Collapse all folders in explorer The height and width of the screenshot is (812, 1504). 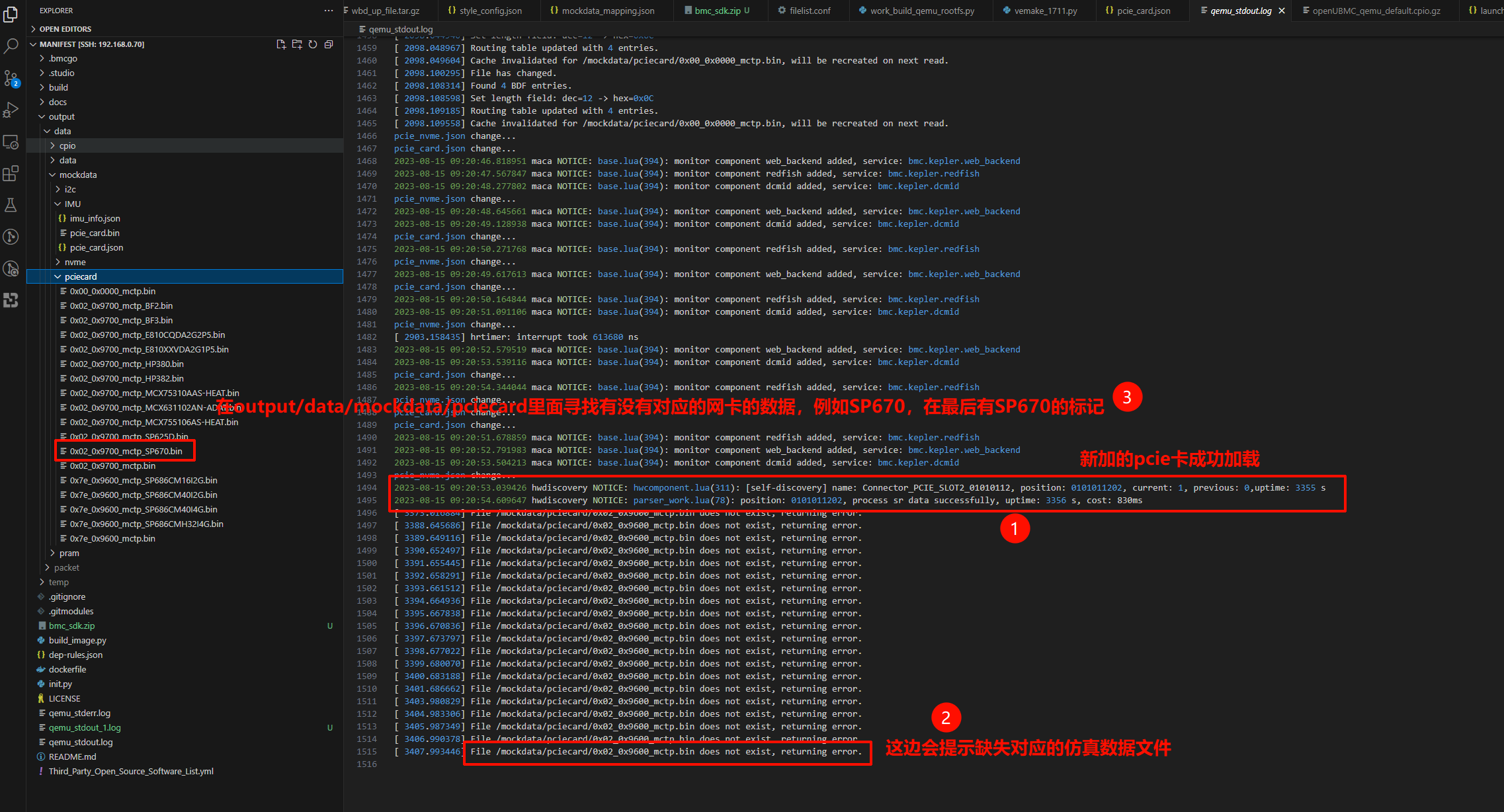pos(329,44)
